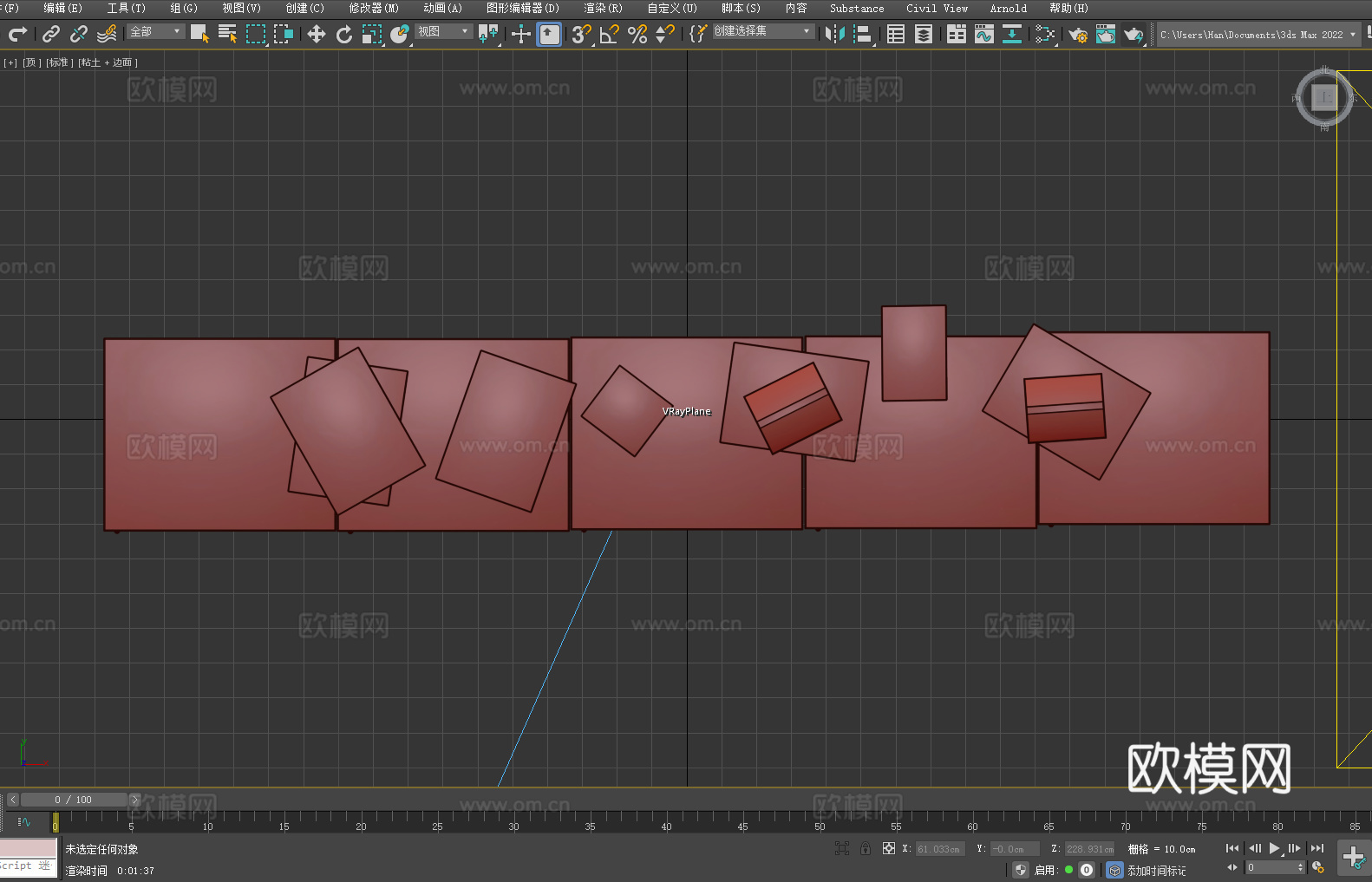This screenshot has height=882, width=1372.
Task: Open Render Setup teapot-gear icon
Action: coord(1078,34)
